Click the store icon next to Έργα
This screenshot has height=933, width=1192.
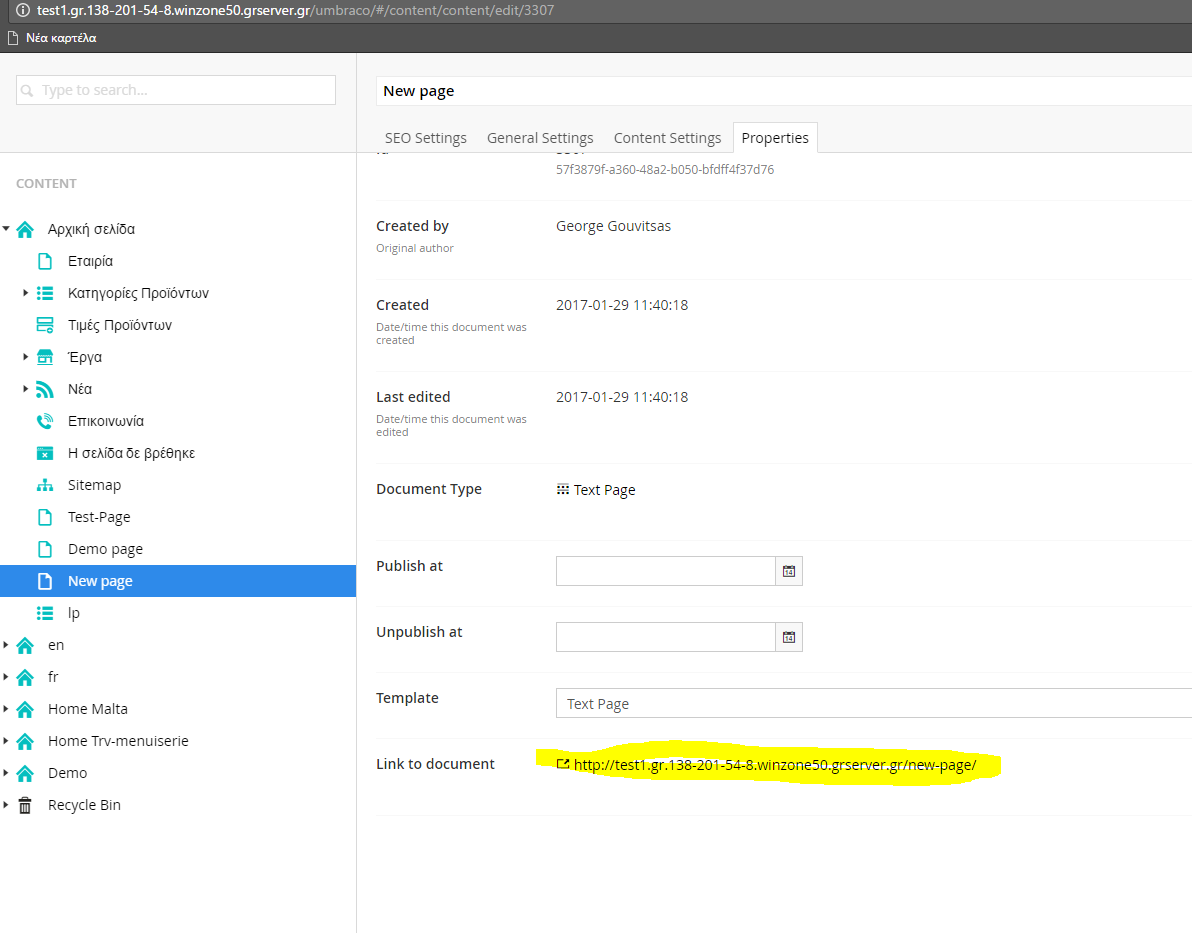point(44,357)
